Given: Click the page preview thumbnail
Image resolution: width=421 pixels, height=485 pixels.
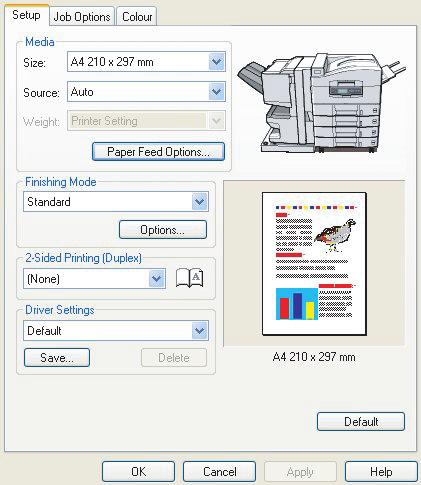Looking at the screenshot, I should (314, 264).
